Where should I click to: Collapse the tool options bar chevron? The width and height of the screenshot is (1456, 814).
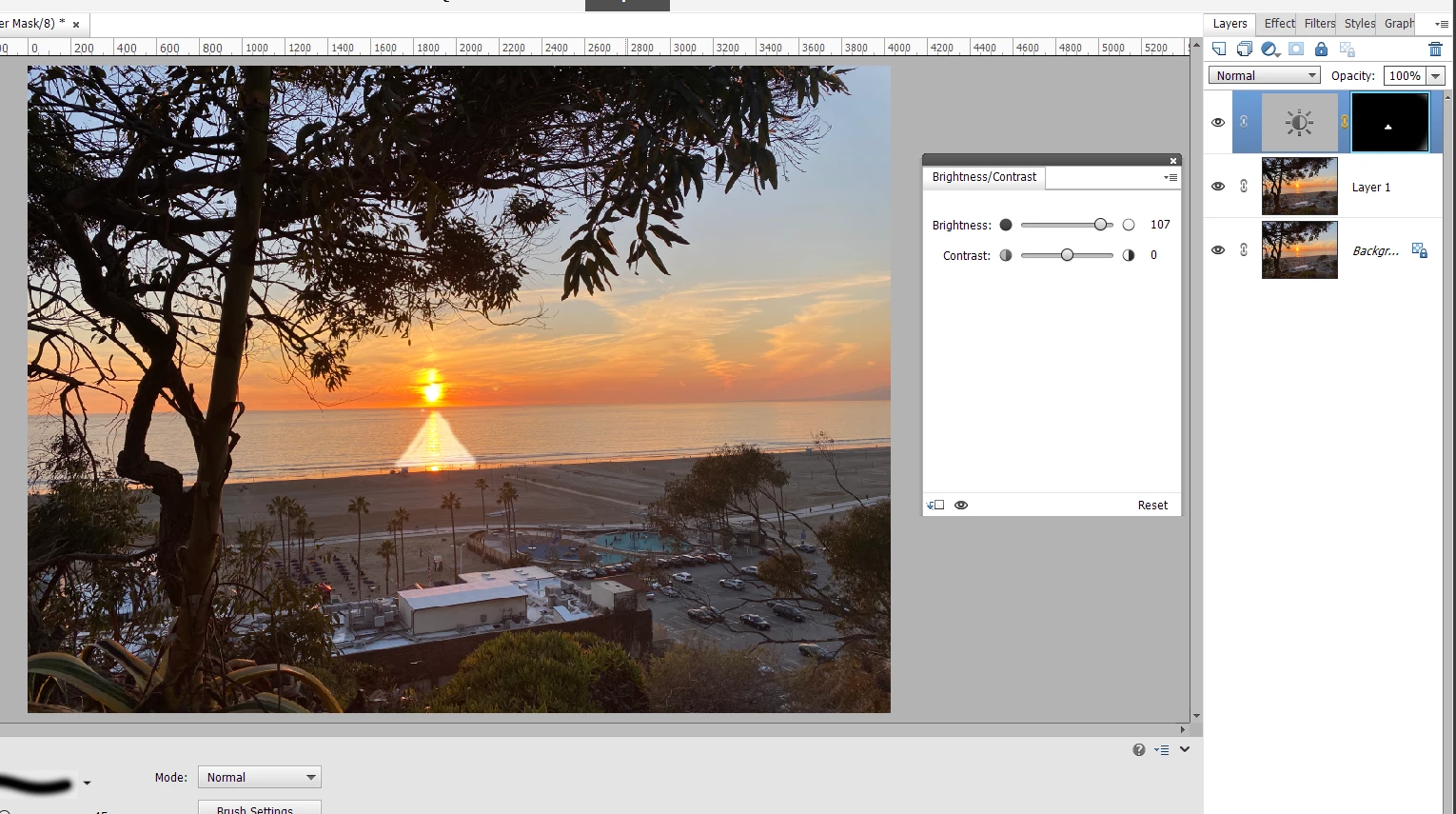tap(1185, 750)
